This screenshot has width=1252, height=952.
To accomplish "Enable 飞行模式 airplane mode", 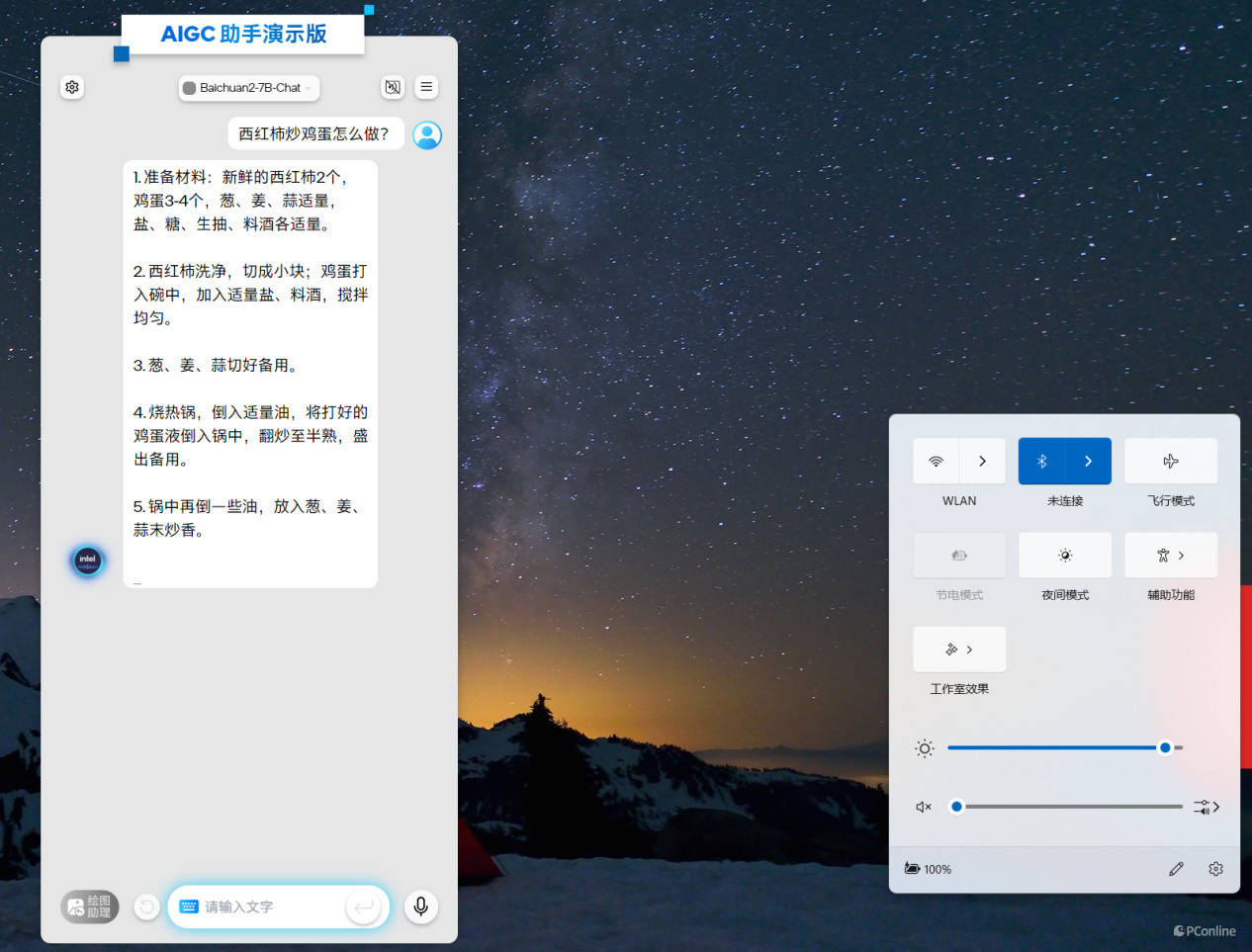I will [x=1171, y=462].
